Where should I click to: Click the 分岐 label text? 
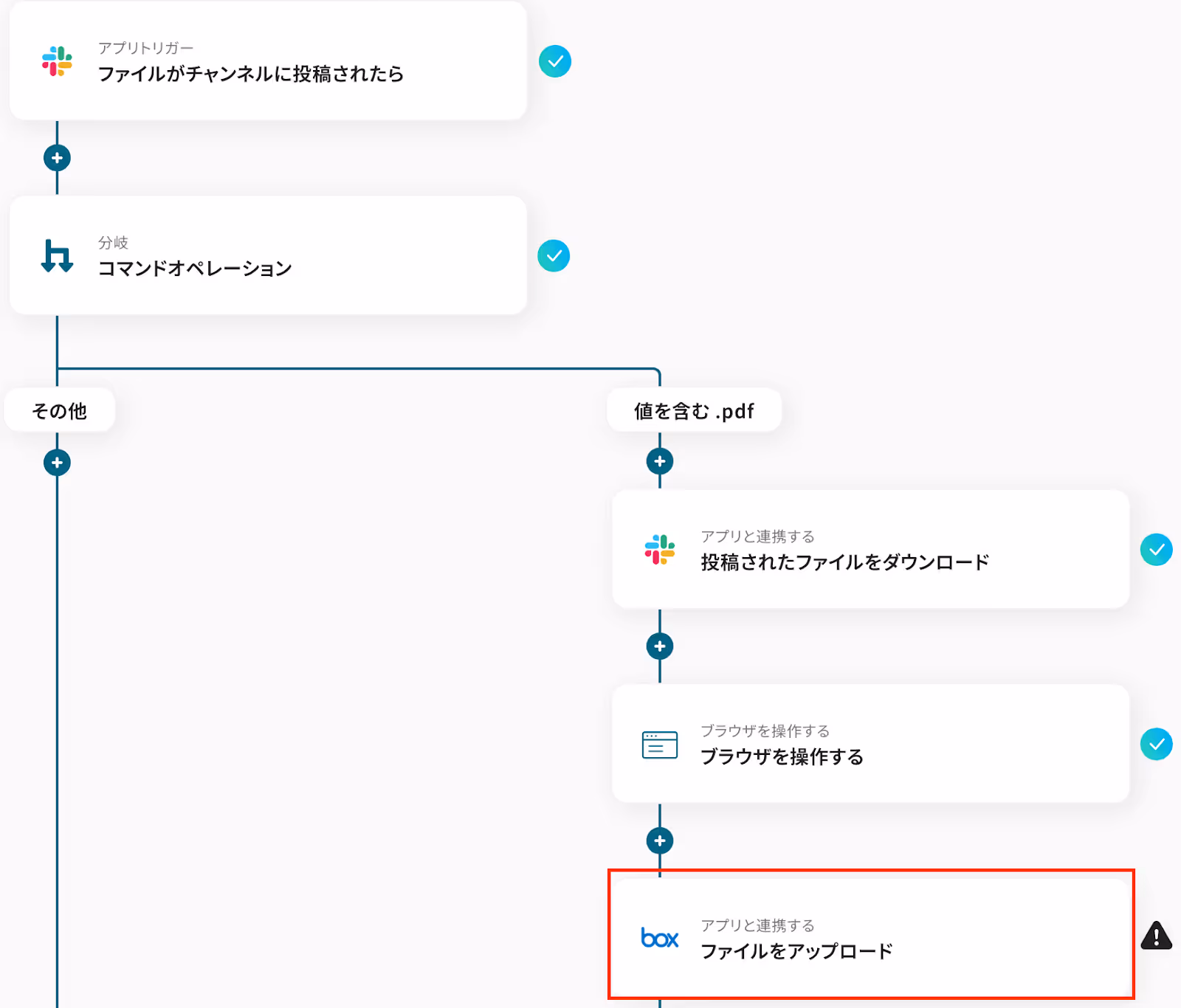pyautogui.click(x=114, y=243)
